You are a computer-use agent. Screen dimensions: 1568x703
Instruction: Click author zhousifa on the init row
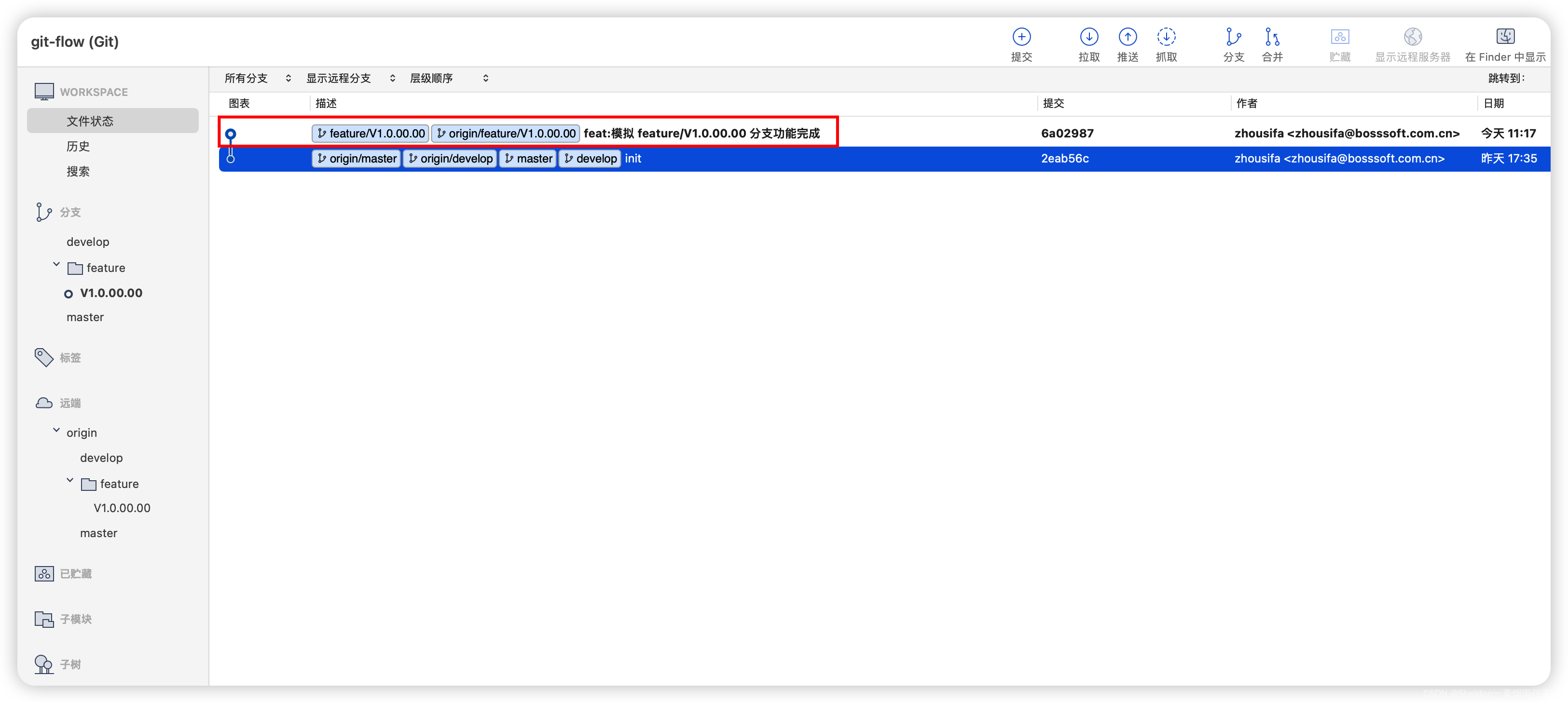[1339, 159]
